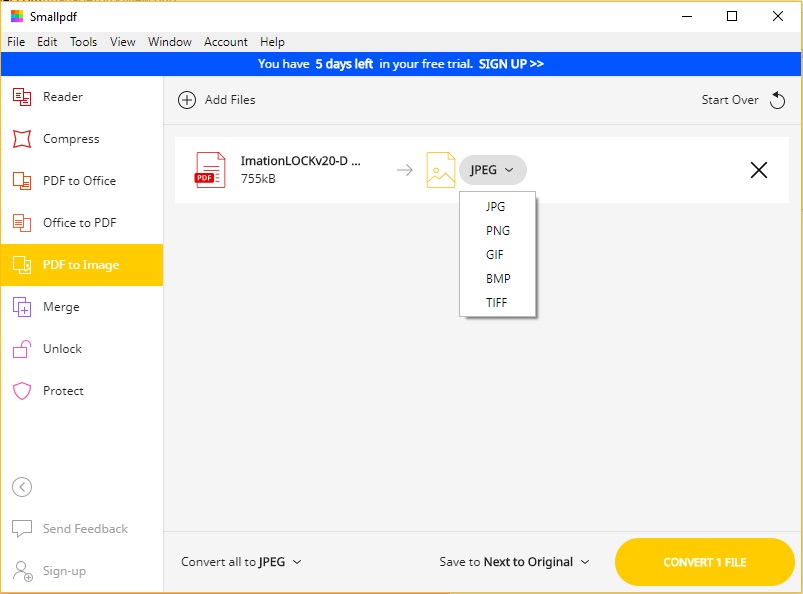The height and width of the screenshot is (594, 803).
Task: Click the Reader label in sidebar
Action: (62, 97)
